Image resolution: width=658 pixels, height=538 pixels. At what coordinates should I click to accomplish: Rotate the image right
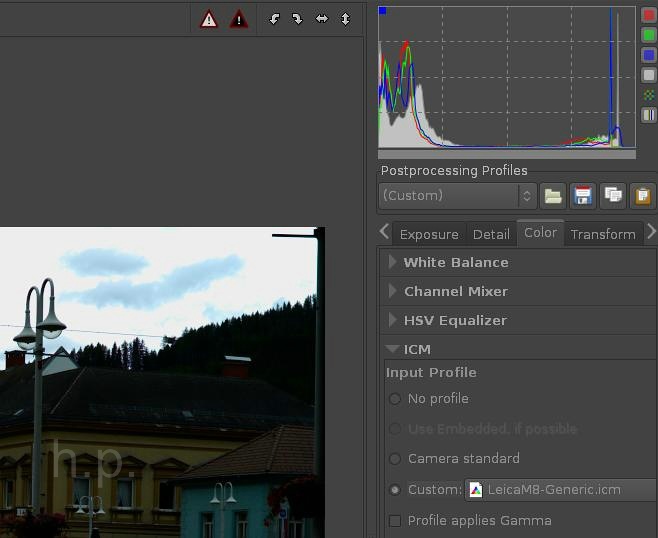click(x=297, y=19)
